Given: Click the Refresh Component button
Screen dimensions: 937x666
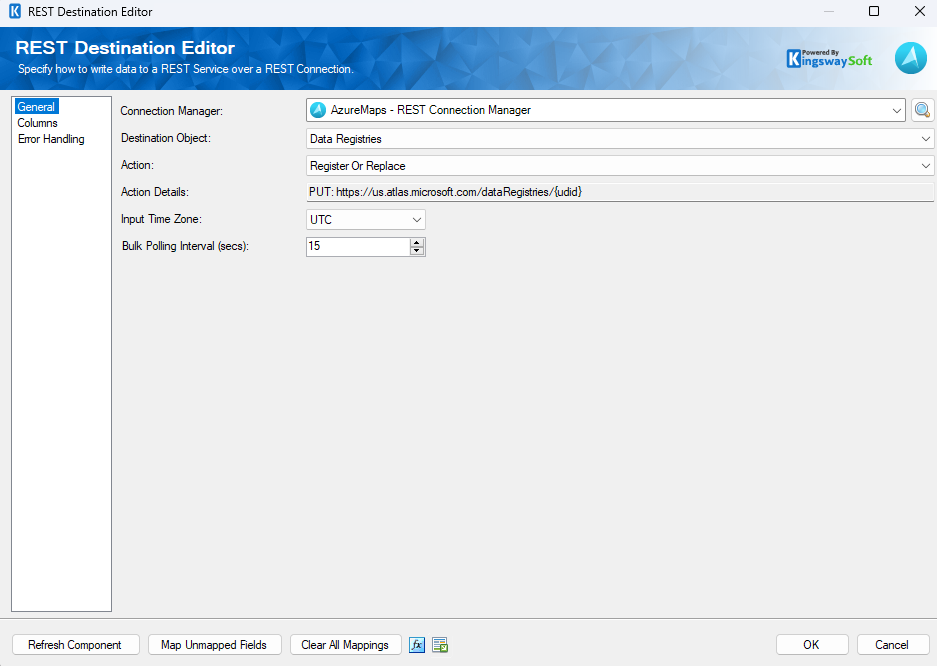Looking at the screenshot, I should (x=75, y=645).
